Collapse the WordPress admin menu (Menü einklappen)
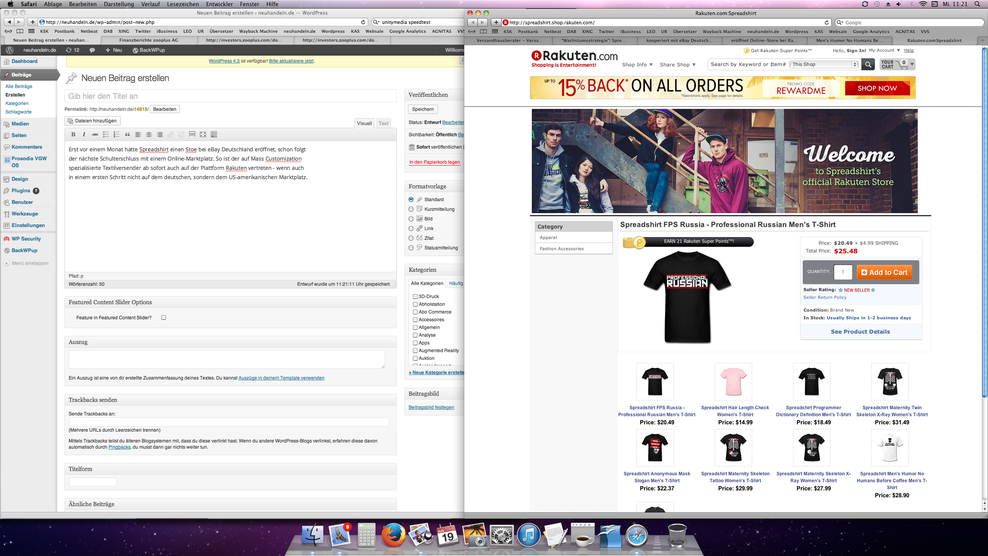The image size is (988, 556). pos(26,263)
